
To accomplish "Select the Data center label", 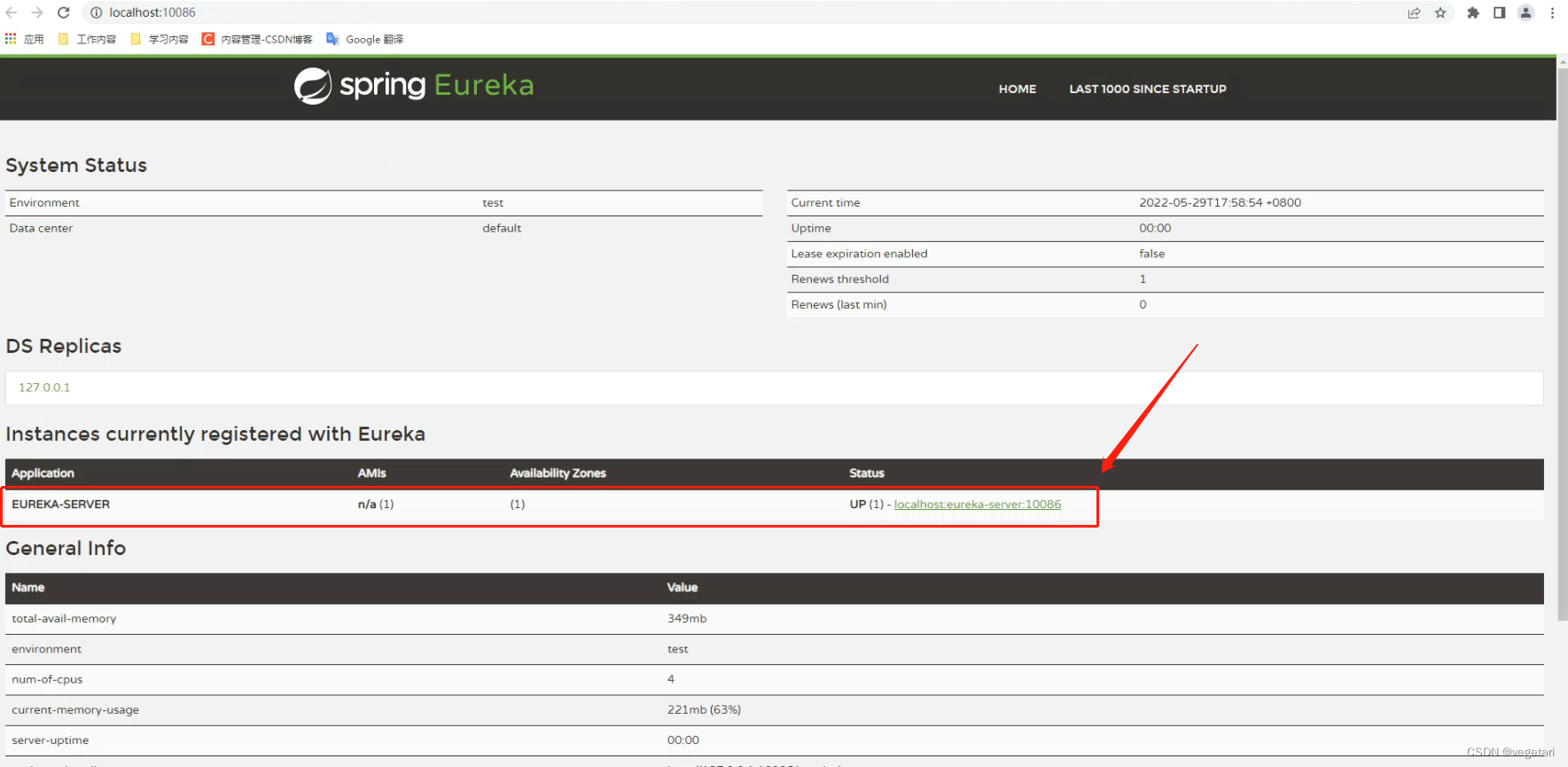I will coord(41,228).
